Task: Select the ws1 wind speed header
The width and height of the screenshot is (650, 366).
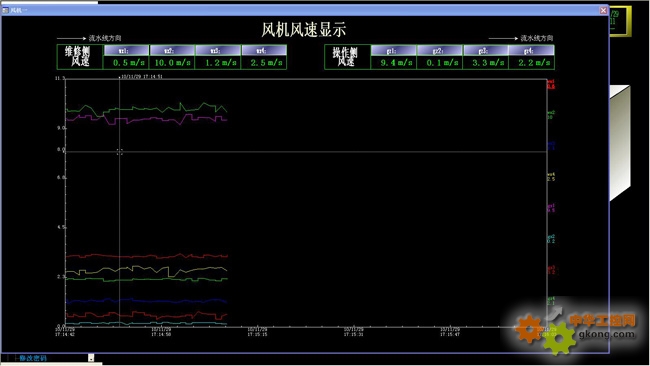Action: [126, 51]
